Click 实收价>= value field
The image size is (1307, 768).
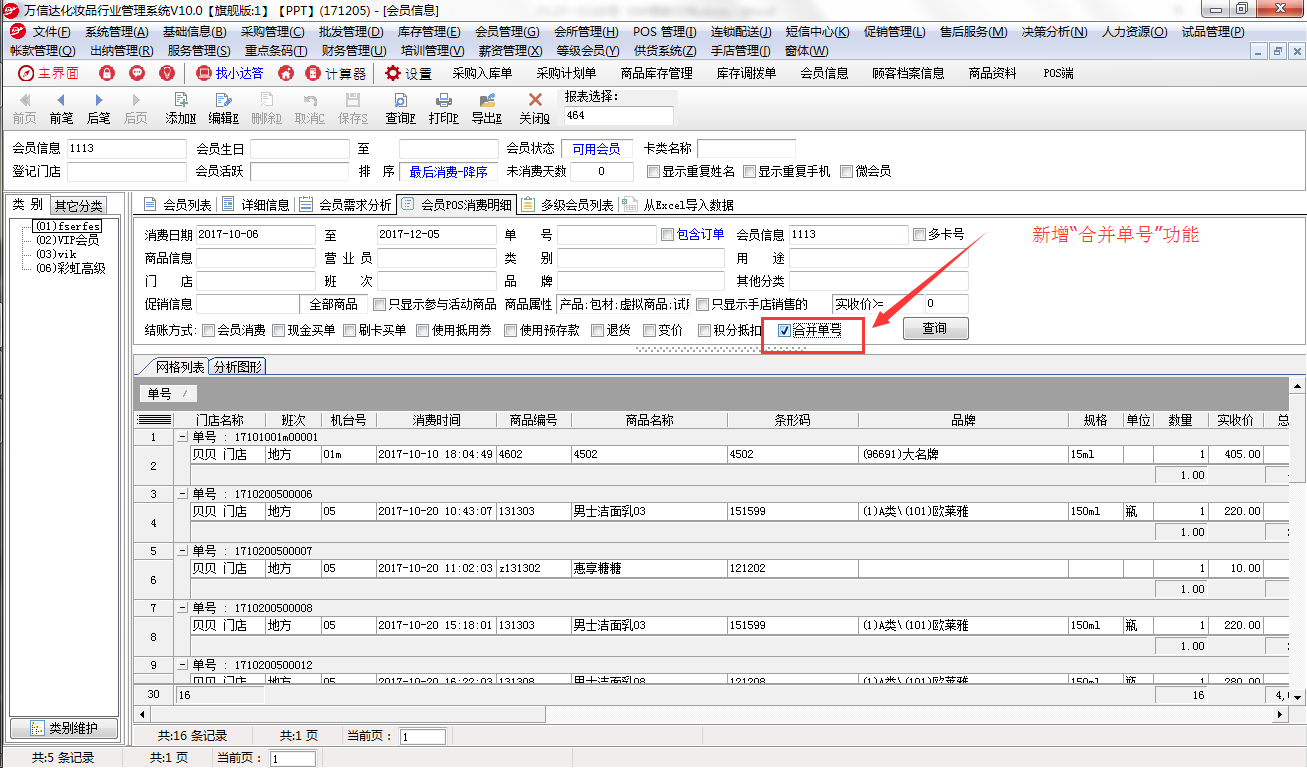click(x=944, y=304)
